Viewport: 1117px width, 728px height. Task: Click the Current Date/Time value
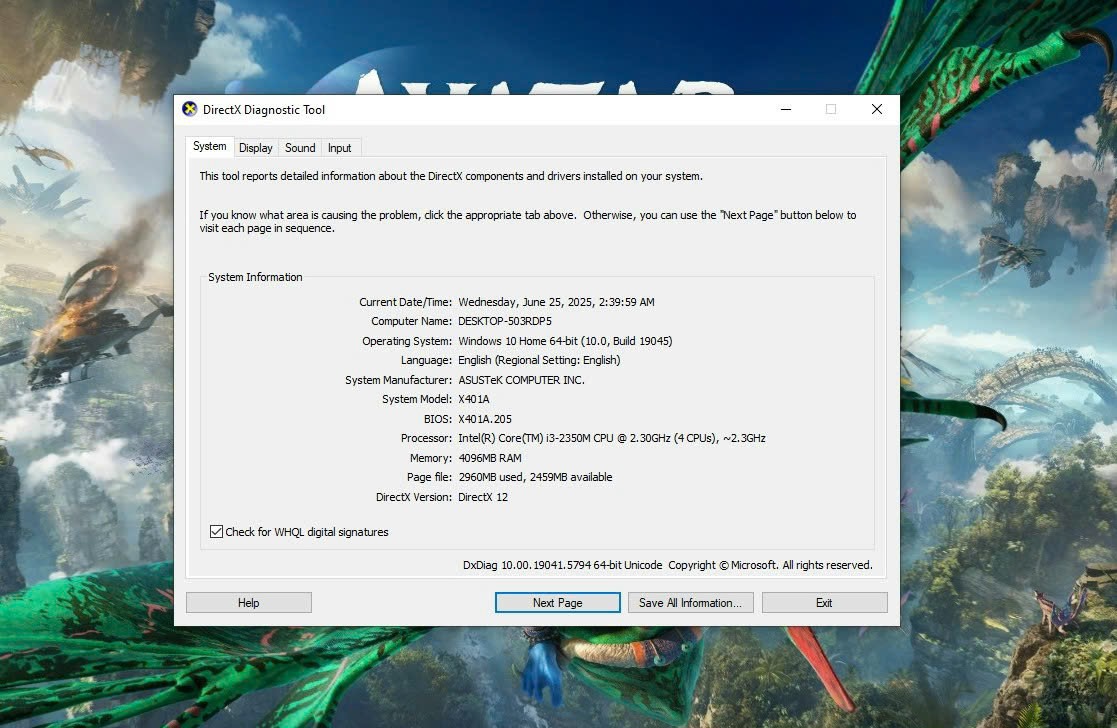coord(556,302)
